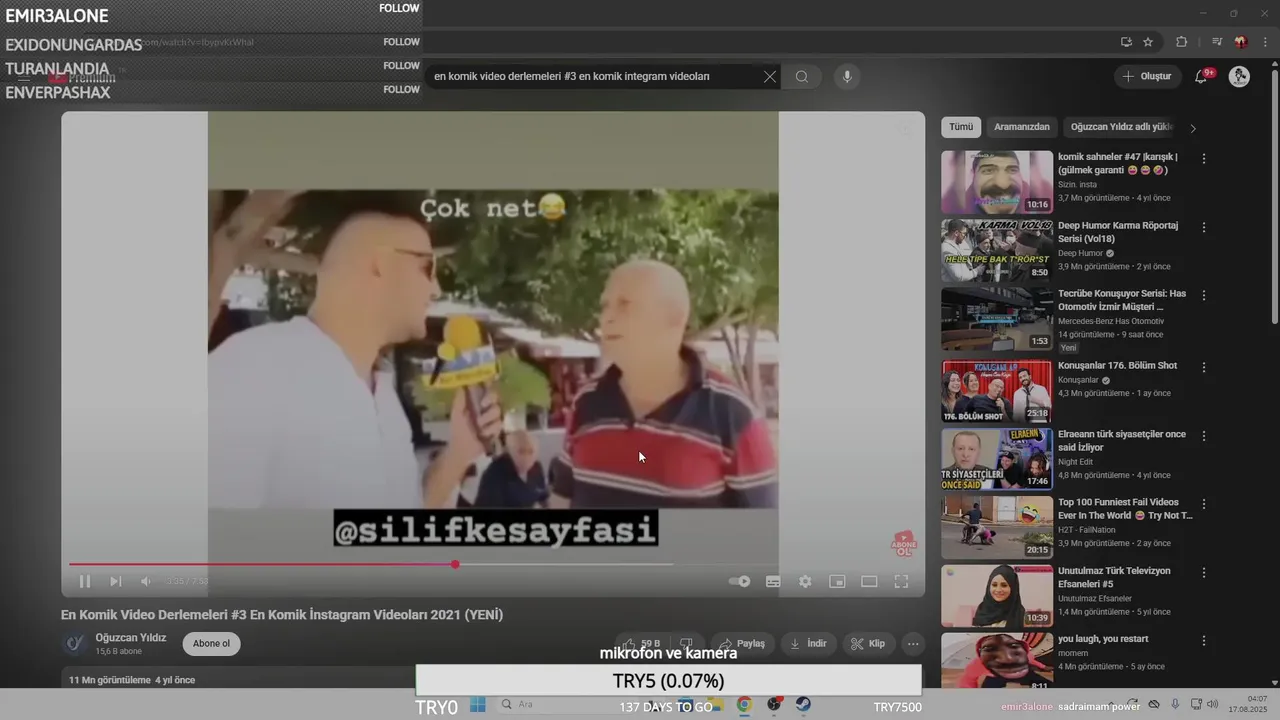Open YouTube notifications bell
Screen dimensions: 1280x720
click(1202, 77)
